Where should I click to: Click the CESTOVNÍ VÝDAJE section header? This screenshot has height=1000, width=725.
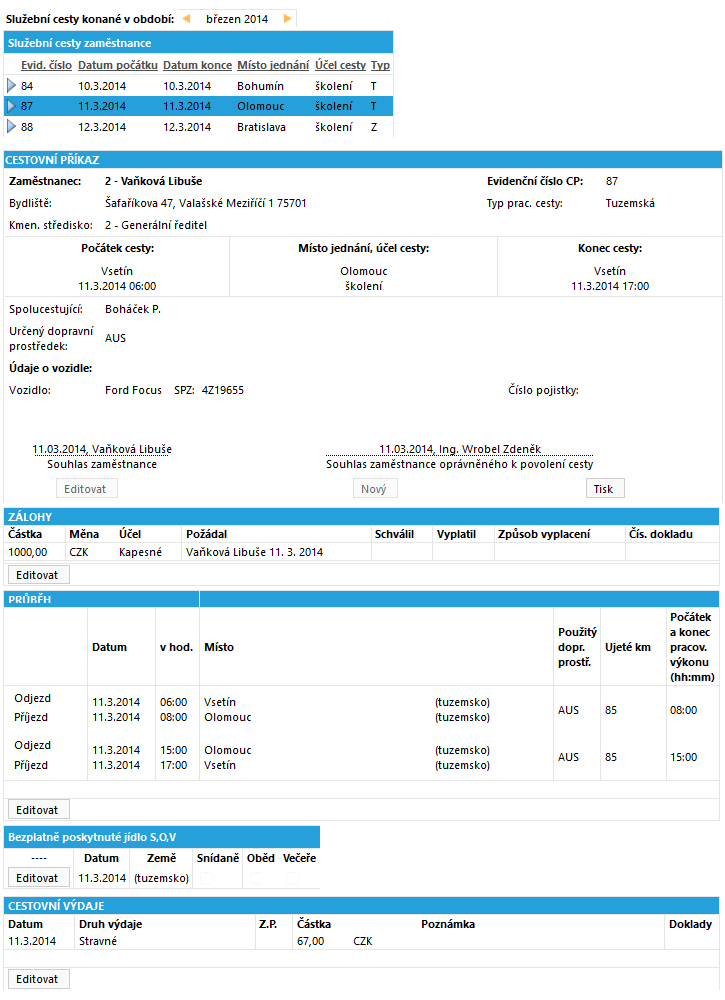coord(362,906)
